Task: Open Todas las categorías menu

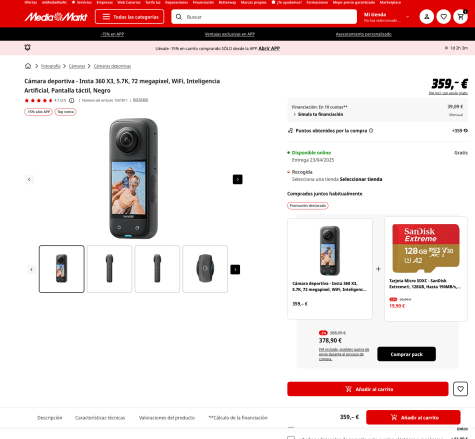Action: coord(129,17)
